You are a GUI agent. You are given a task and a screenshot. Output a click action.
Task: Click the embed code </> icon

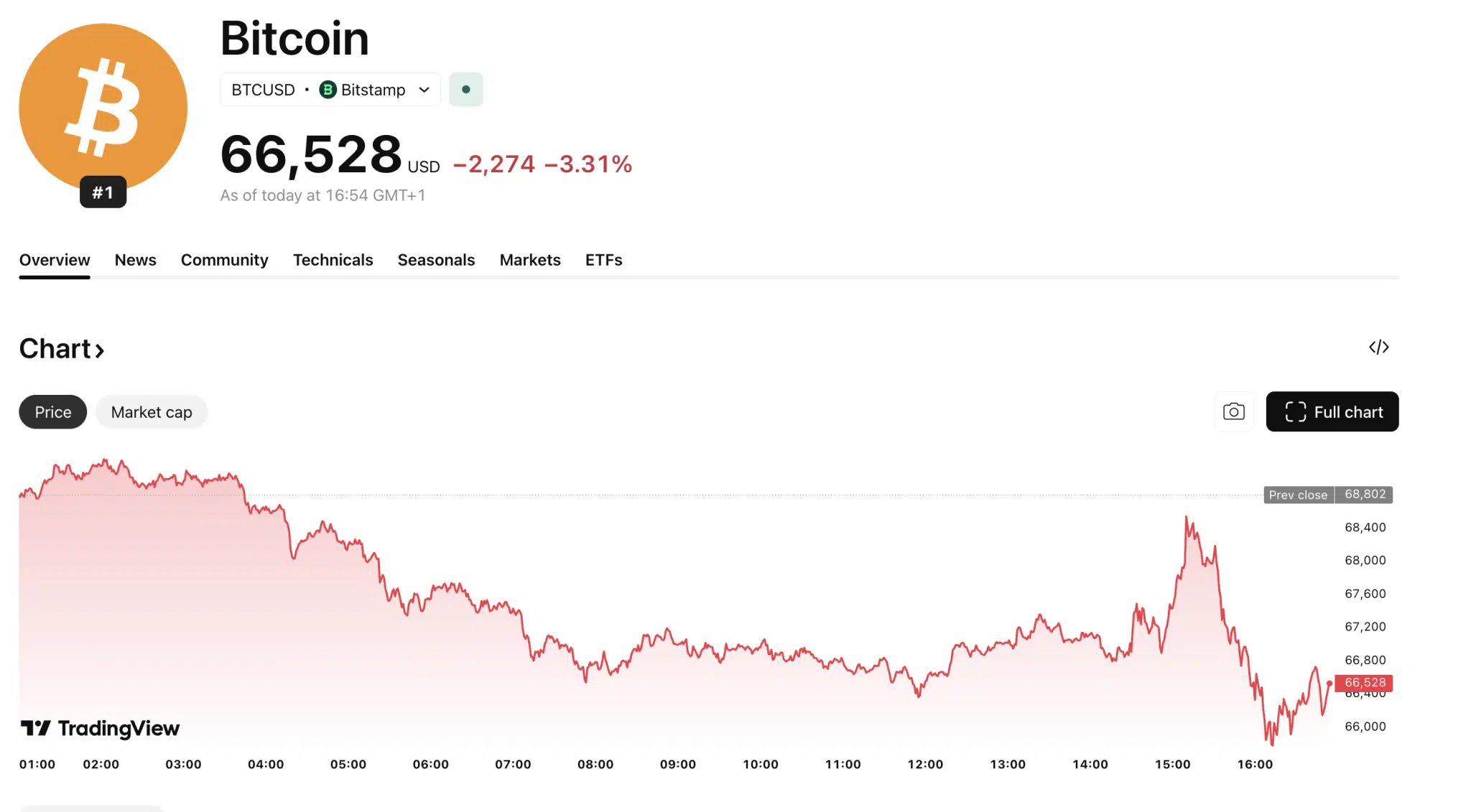click(x=1378, y=347)
